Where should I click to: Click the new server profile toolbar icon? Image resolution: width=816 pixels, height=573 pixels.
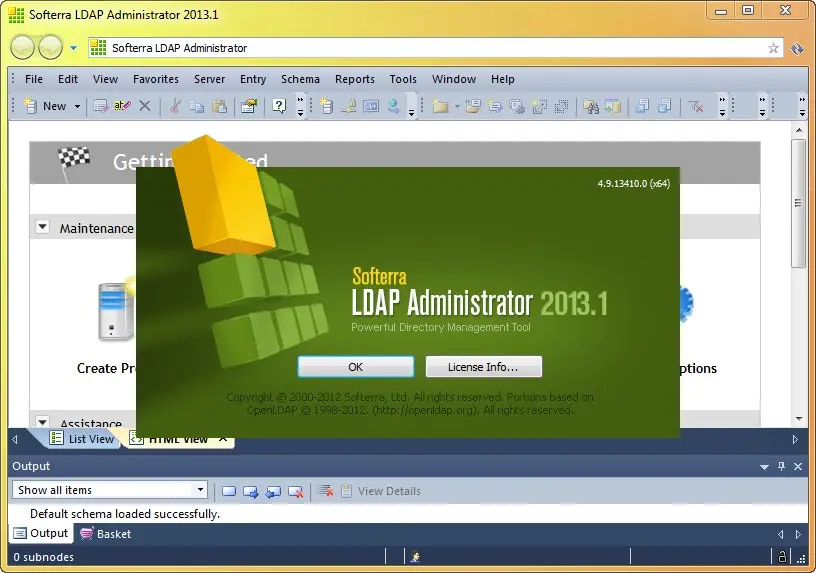pos(326,106)
